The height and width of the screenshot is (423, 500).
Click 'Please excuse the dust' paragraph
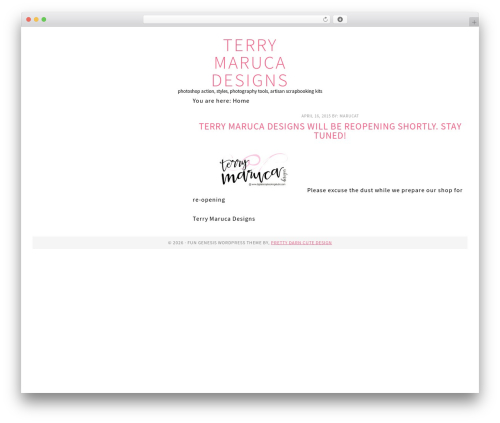(x=327, y=195)
